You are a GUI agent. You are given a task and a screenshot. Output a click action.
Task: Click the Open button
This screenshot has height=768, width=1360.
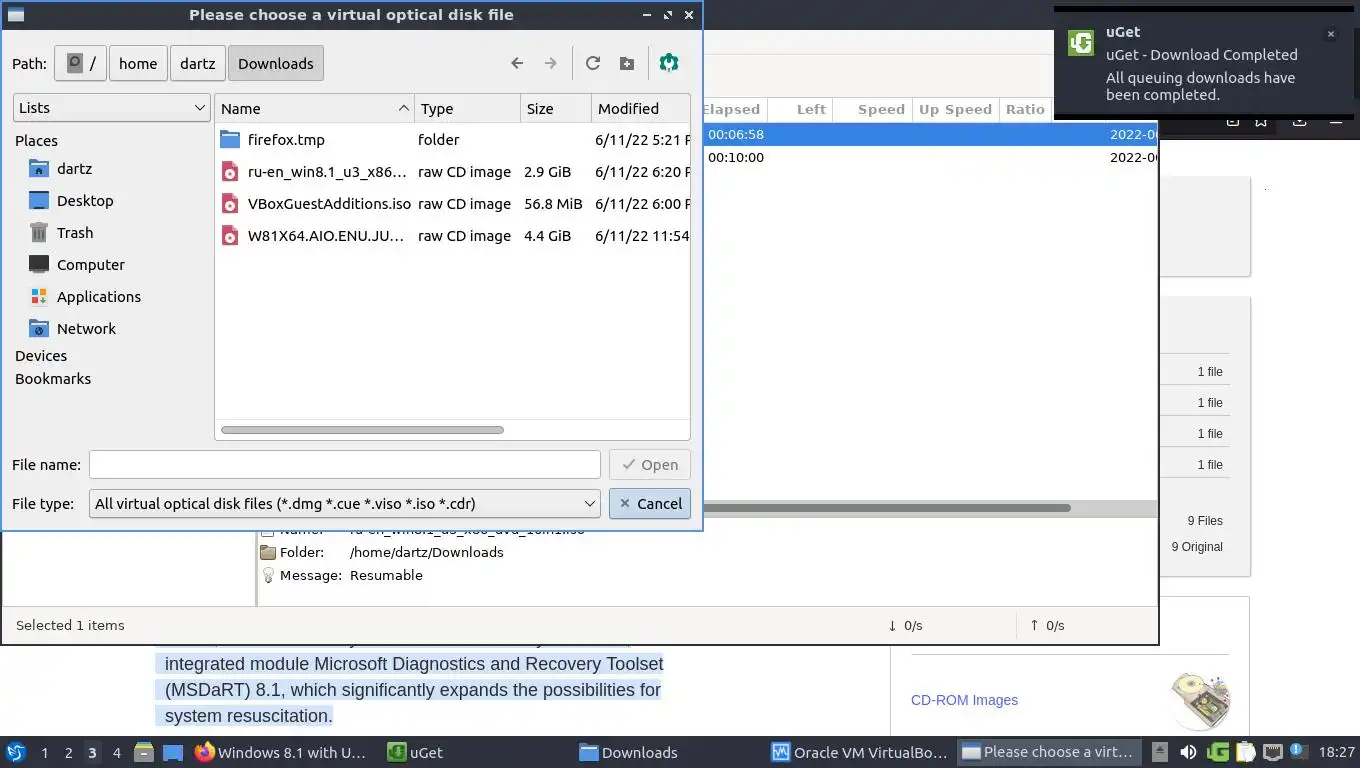pyautogui.click(x=649, y=465)
